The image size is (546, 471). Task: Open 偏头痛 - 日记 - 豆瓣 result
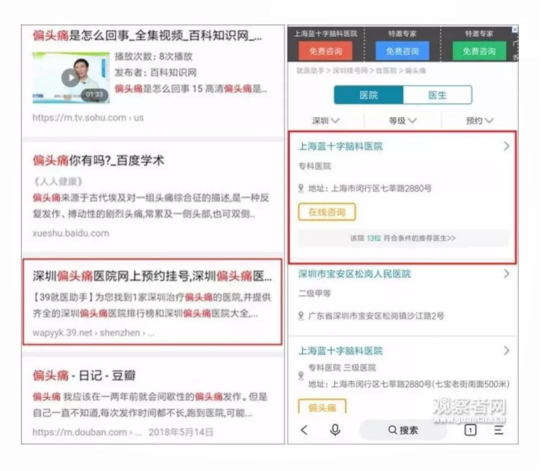pos(84,375)
